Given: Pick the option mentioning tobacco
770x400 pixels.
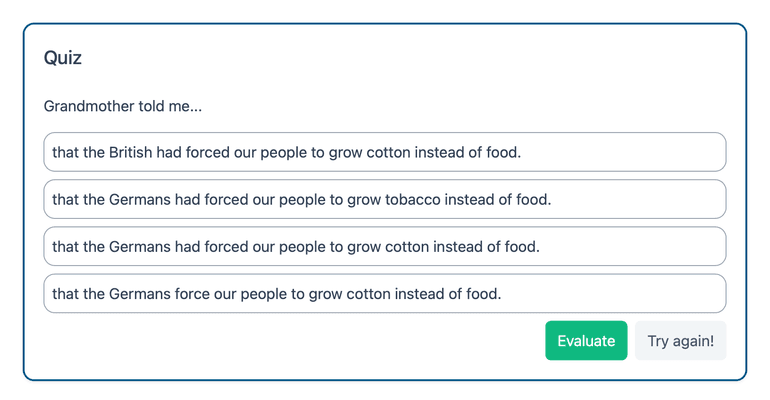Looking at the screenshot, I should coord(385,199).
